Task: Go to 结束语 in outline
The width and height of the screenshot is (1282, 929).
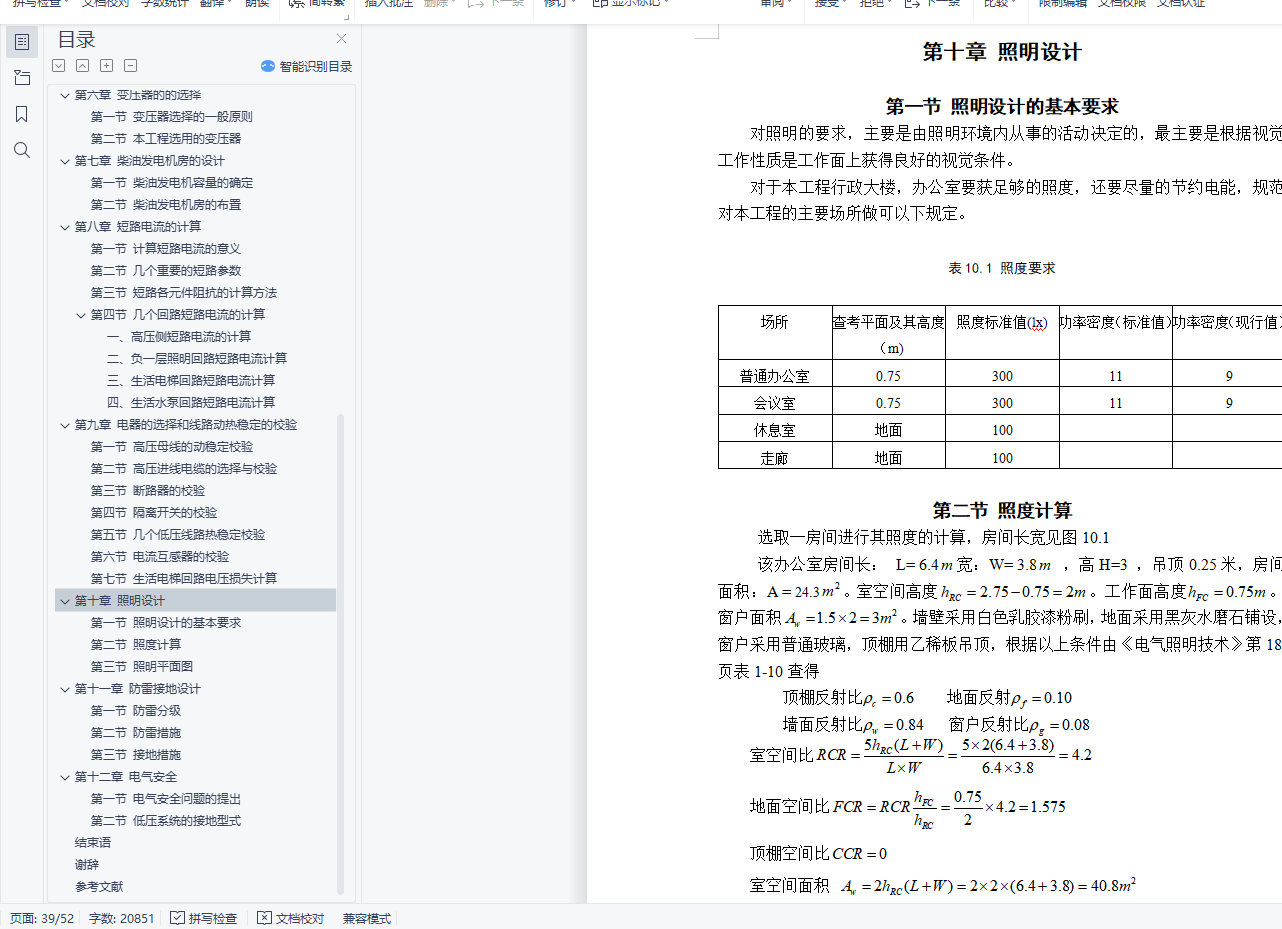Action: tap(93, 843)
